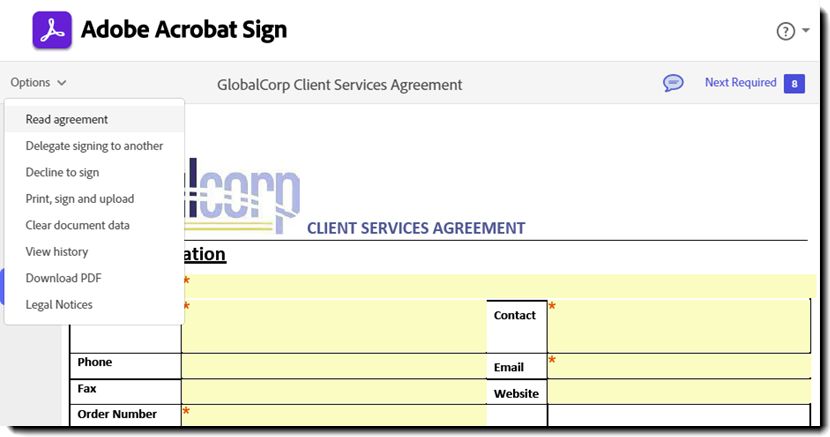Screen dimensions: 830x437
Task: Click the comment speech bubble icon
Action: (673, 83)
